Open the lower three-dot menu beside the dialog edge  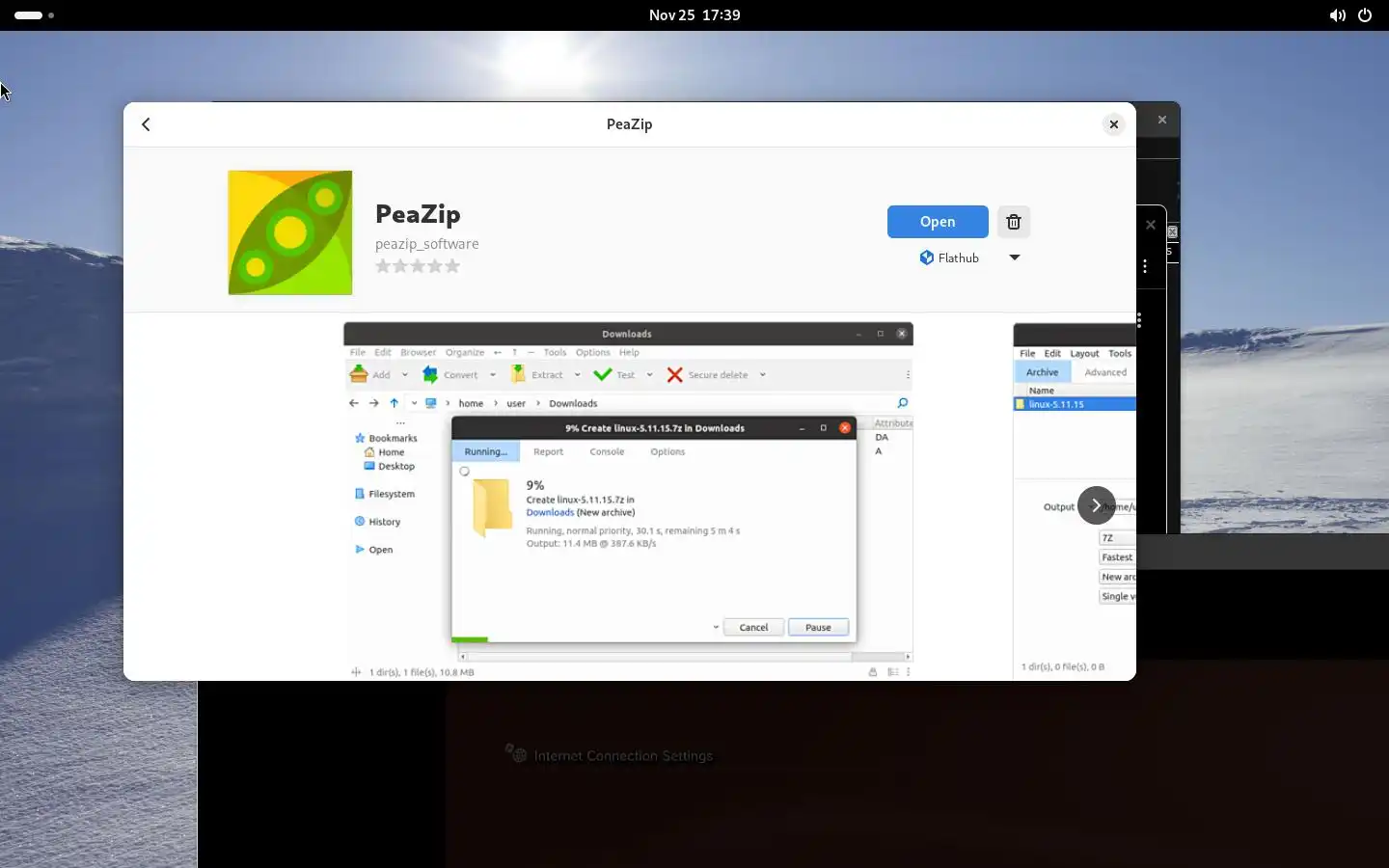point(1140,320)
